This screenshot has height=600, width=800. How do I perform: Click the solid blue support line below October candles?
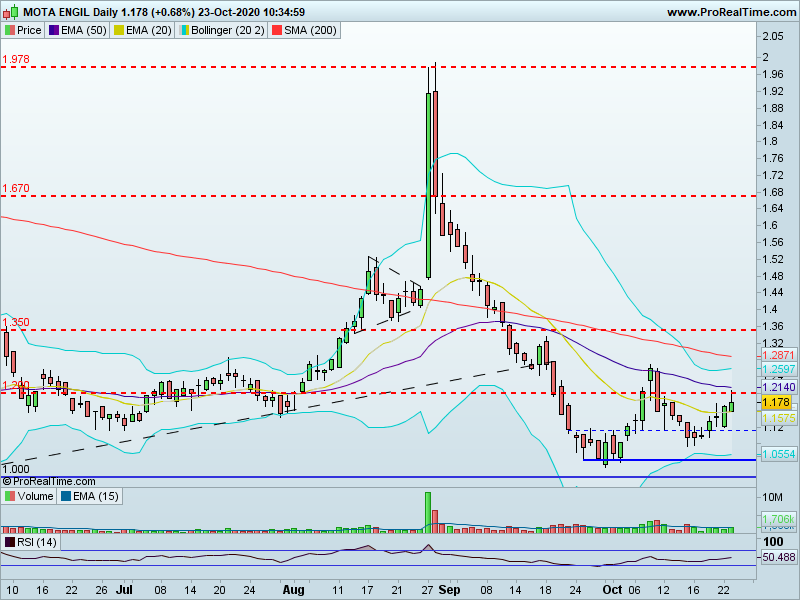669,460
